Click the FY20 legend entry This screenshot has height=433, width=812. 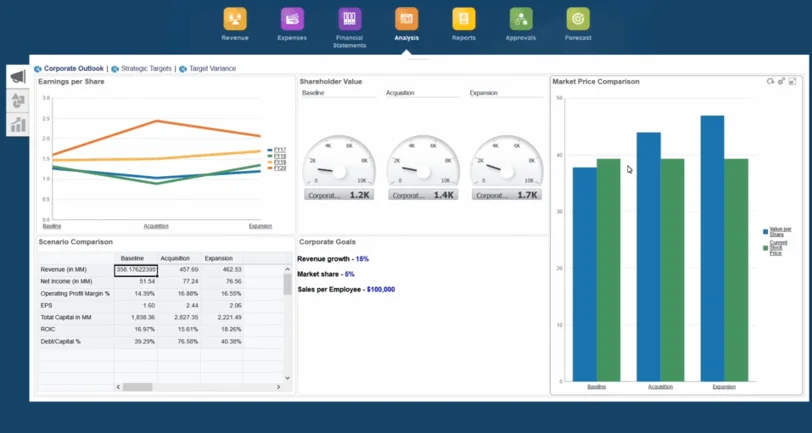(280, 168)
